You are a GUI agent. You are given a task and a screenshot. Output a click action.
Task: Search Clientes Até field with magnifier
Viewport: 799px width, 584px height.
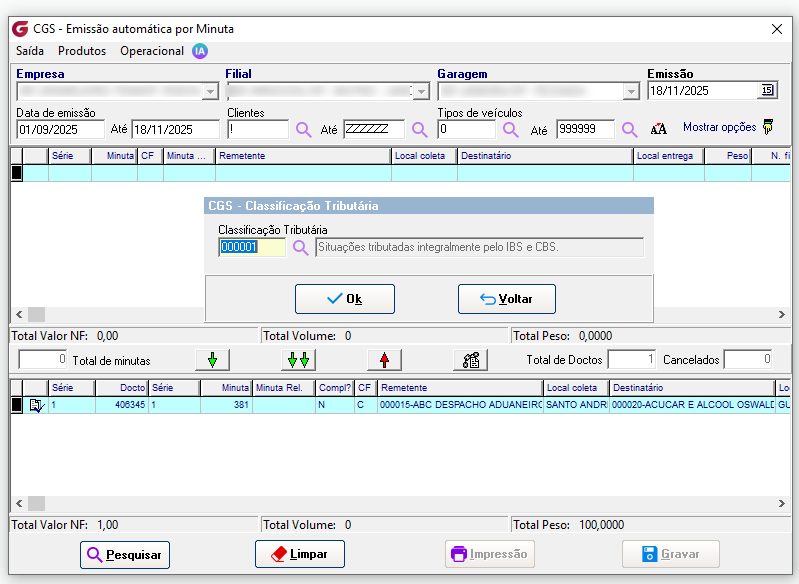[420, 129]
